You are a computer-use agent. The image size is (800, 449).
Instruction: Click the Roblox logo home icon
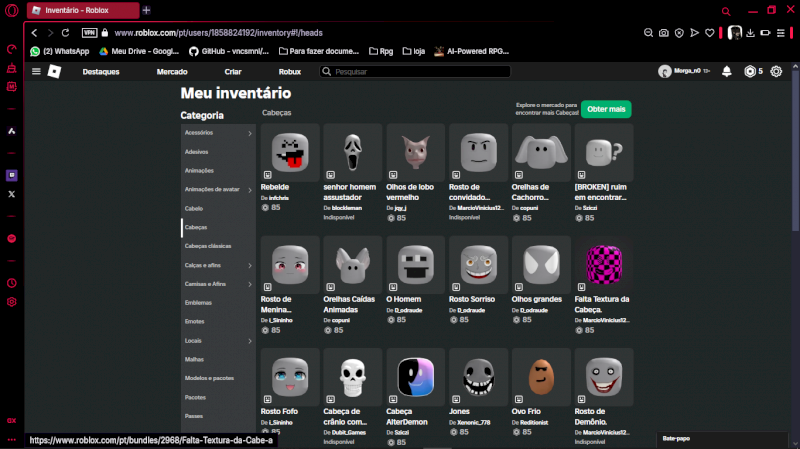pos(55,72)
